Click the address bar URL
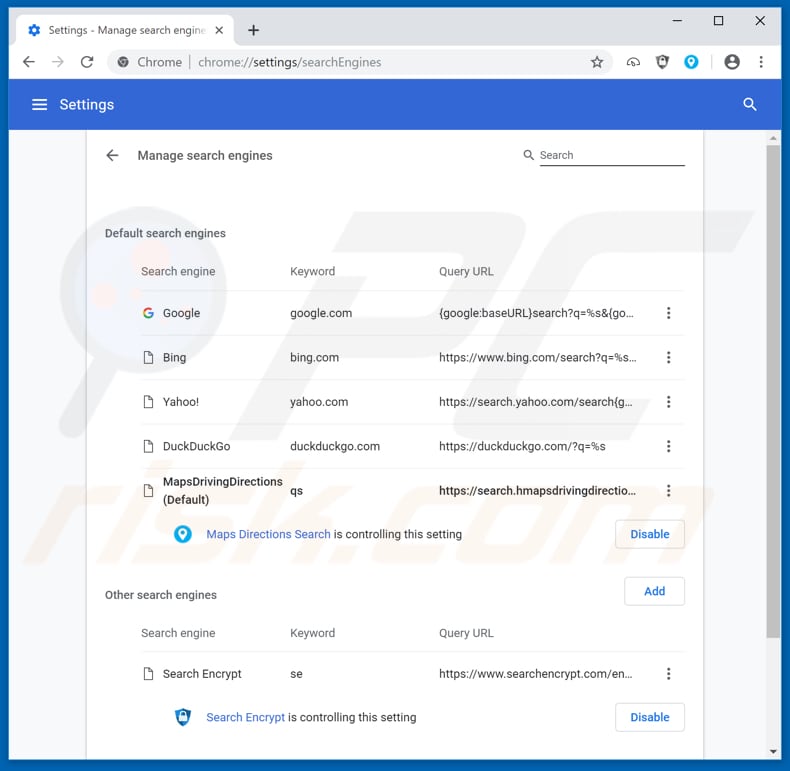The image size is (790, 771). coord(289,62)
